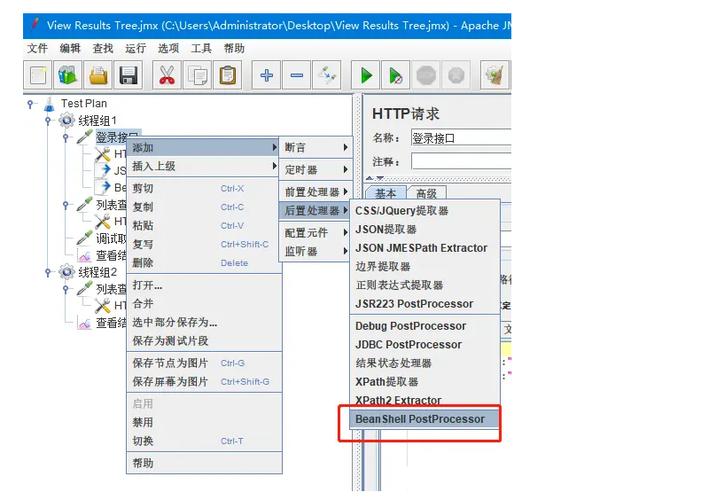
Task: Open the 监听器 submenu
Action: pos(316,251)
